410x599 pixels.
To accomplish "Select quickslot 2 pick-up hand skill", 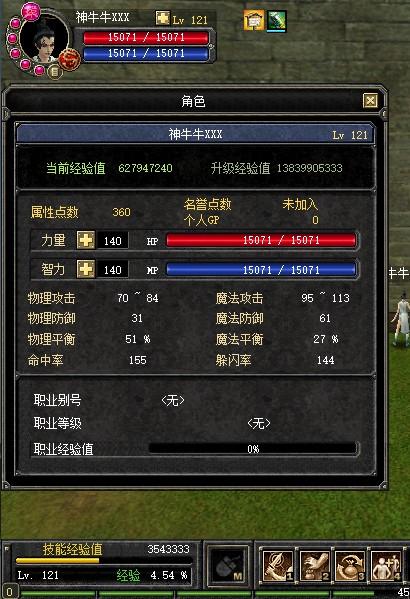I will coord(314,566).
